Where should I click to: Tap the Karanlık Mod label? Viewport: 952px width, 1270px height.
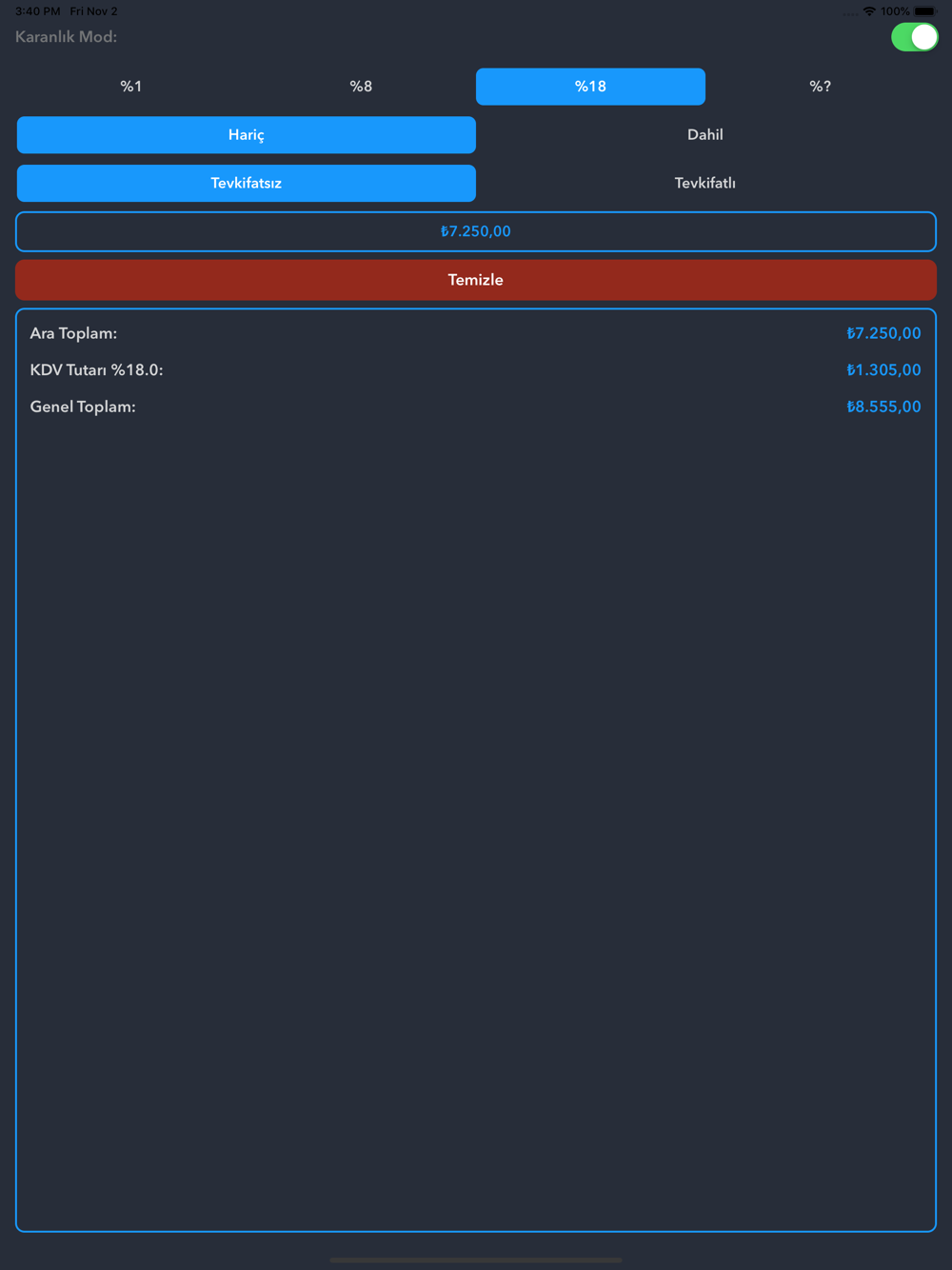67,37
